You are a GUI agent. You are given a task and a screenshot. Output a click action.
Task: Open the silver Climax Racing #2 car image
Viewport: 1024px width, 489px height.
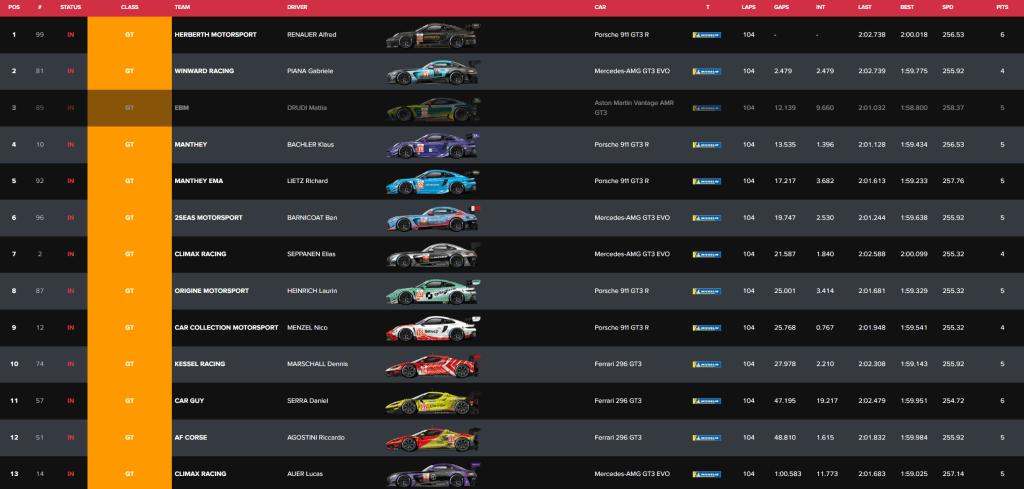pyautogui.click(x=433, y=255)
